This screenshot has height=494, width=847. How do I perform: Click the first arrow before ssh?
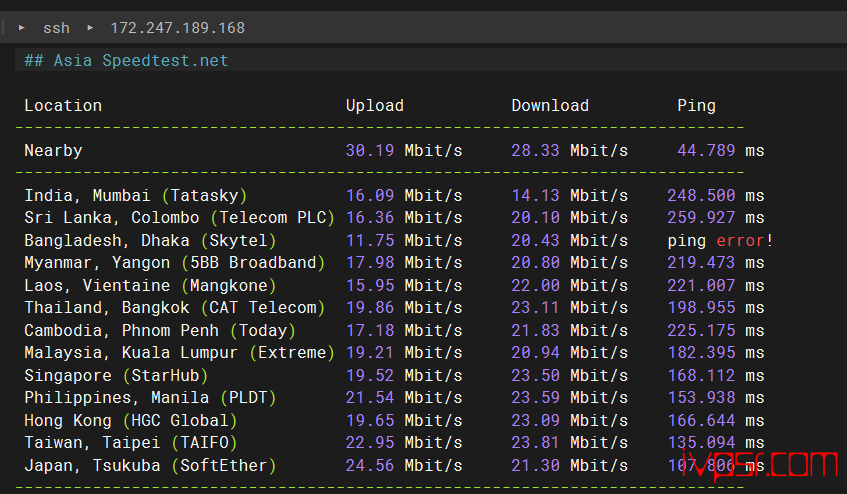tap(22, 28)
